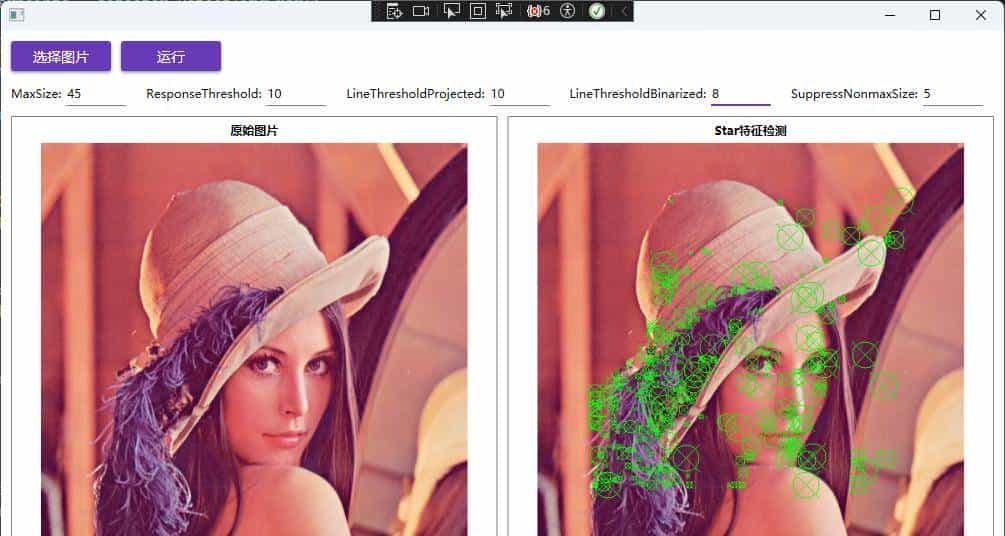
Task: Enable Select Element tool in debug toolbar
Action: 452,11
